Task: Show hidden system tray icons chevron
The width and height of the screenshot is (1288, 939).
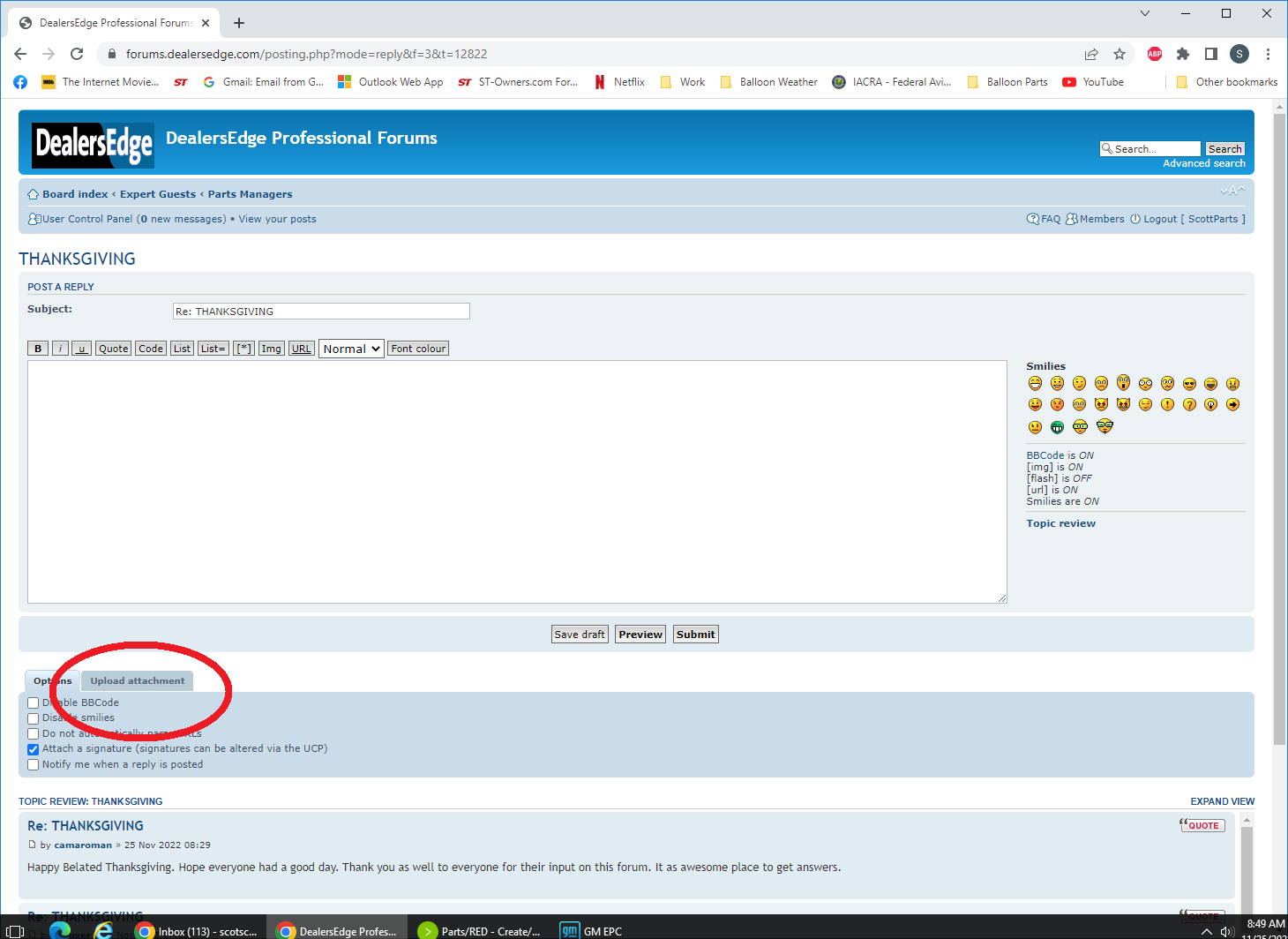Action: point(1207,931)
